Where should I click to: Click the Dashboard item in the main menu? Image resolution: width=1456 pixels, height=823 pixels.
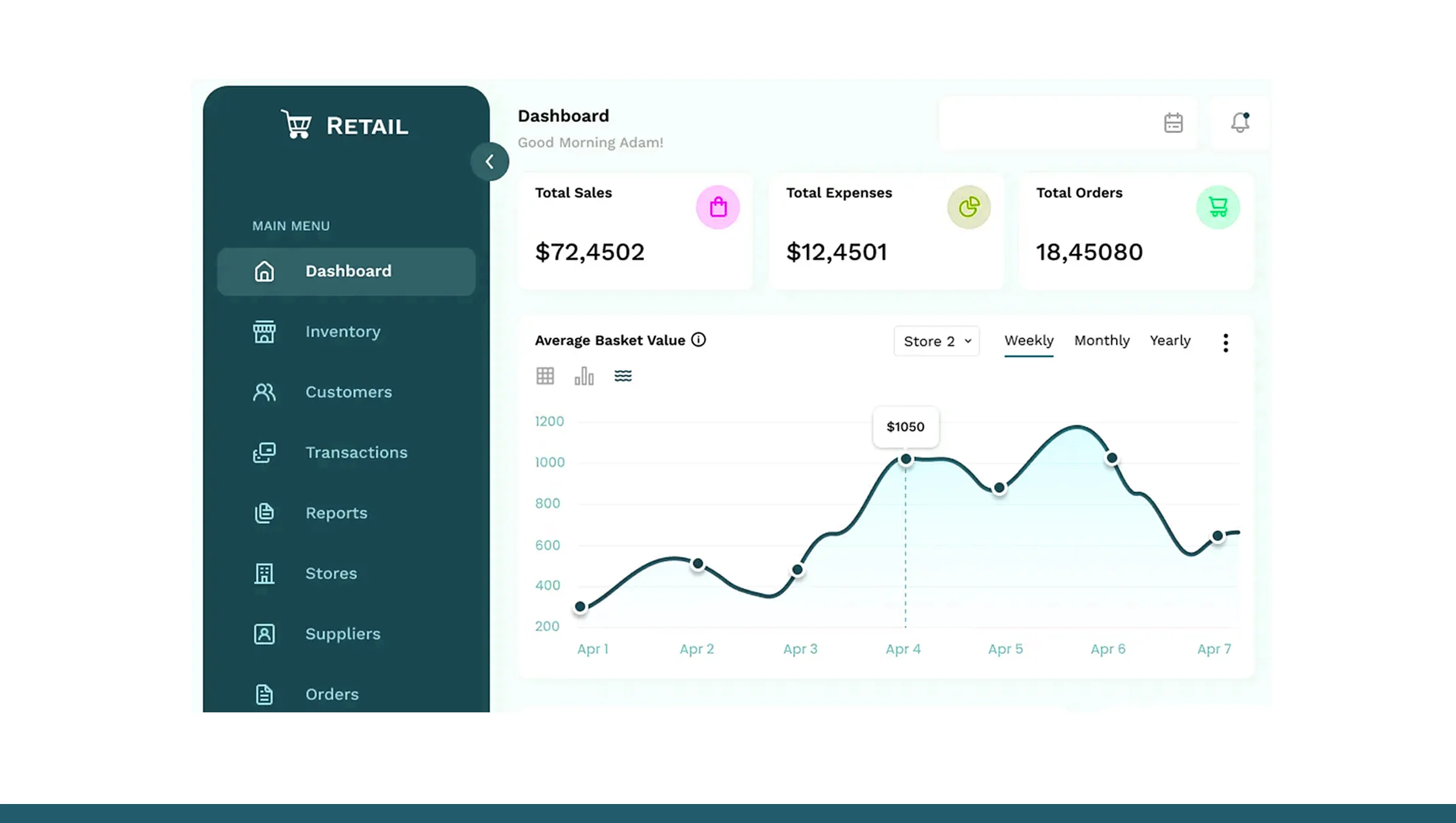[348, 270]
